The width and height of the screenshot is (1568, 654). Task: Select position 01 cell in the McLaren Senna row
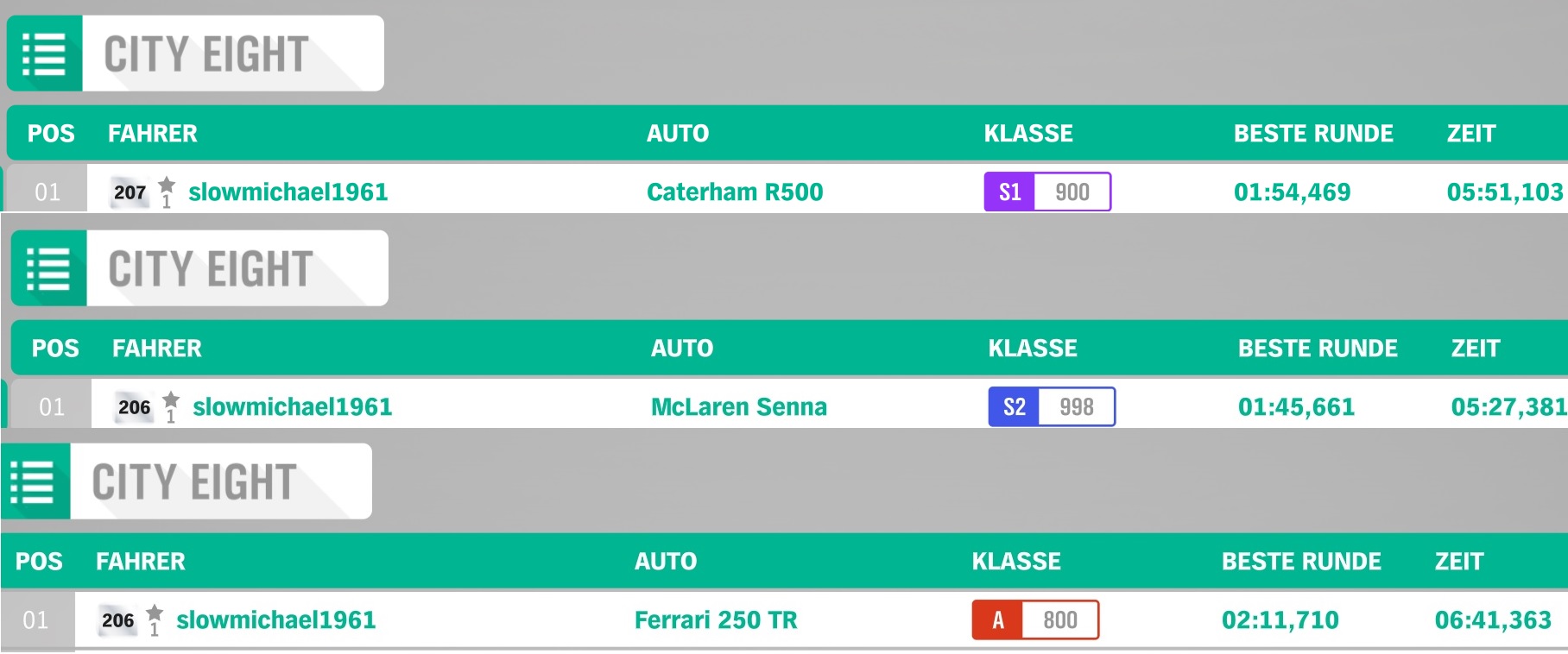(52, 406)
